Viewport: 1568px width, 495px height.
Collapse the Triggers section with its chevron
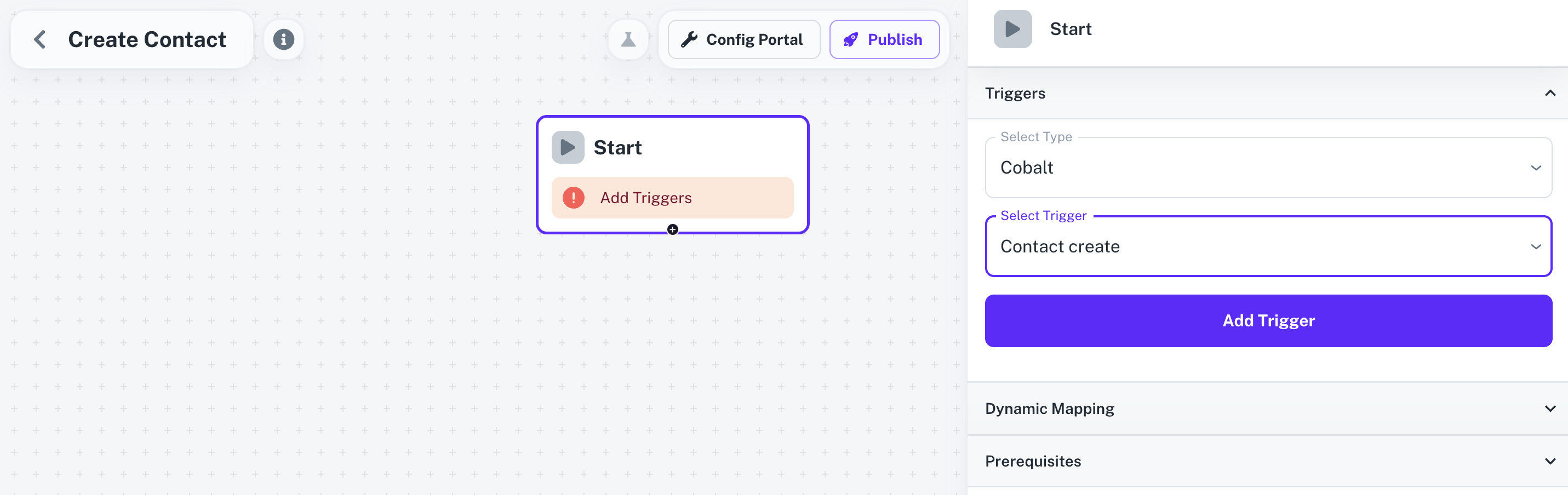1551,93
